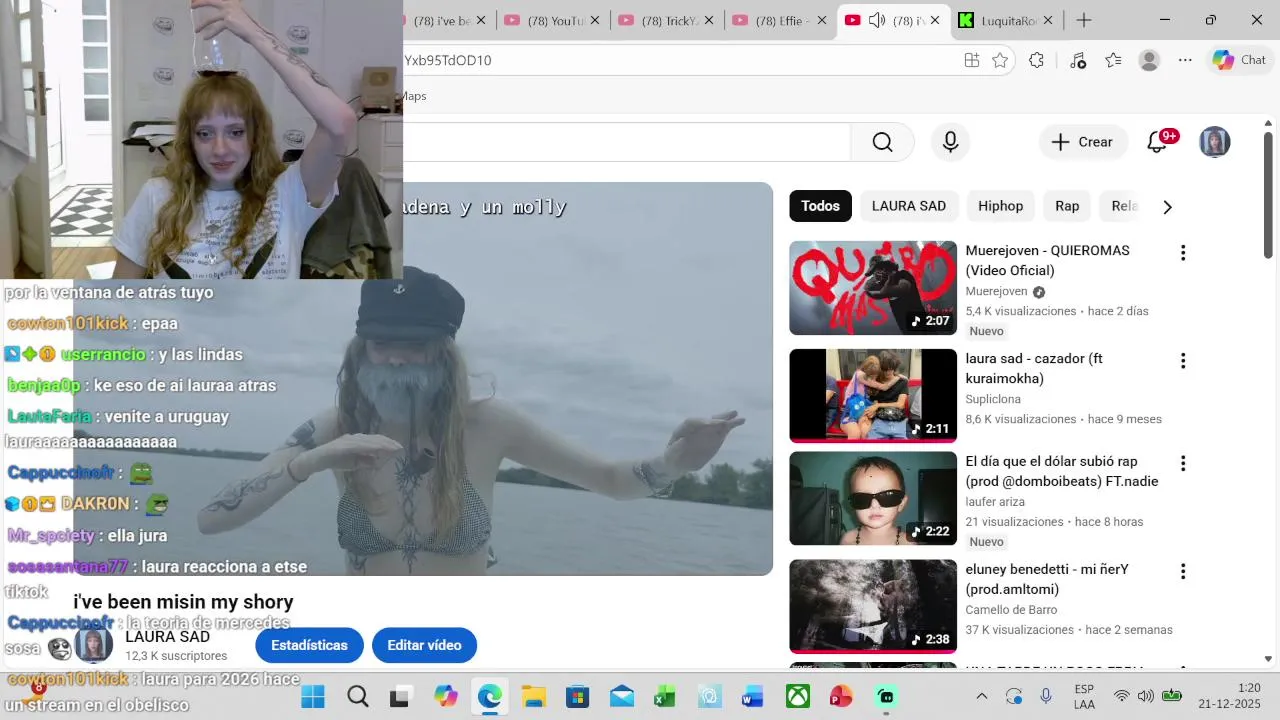Open Task View on the taskbar
The height and width of the screenshot is (720, 1280).
(400, 696)
